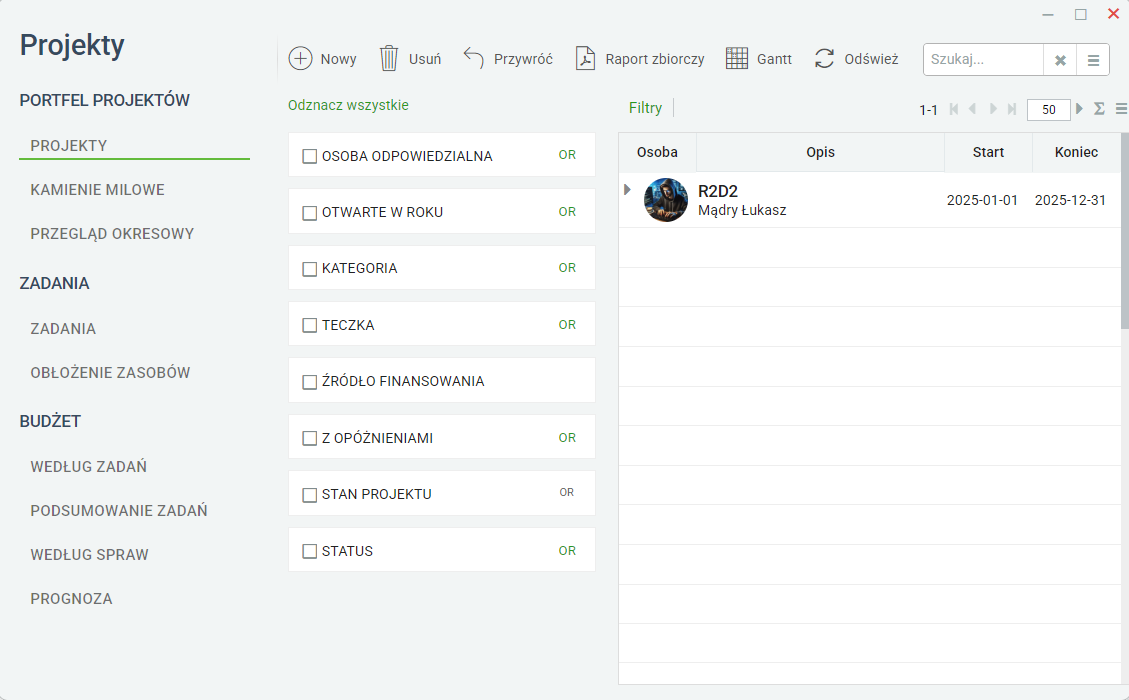The width and height of the screenshot is (1129, 700).
Task: Toggle OR for KATEGORIA filter
Action: (x=567, y=268)
